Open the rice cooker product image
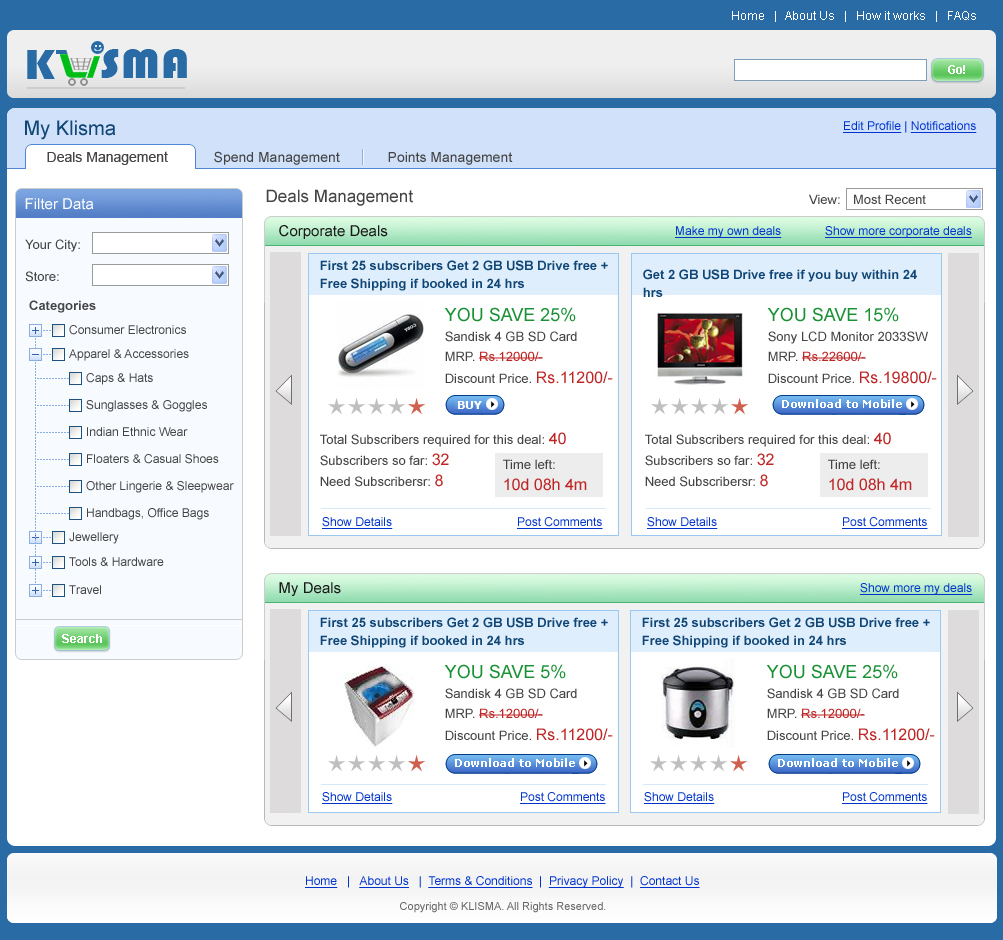Screen dimensions: 1003x940 [697, 703]
